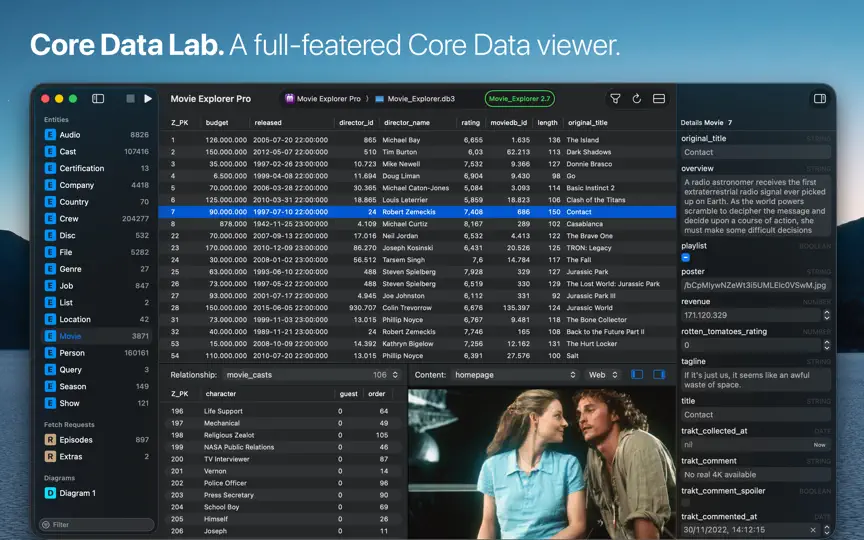Select the List entity
The image size is (864, 540).
click(96, 303)
